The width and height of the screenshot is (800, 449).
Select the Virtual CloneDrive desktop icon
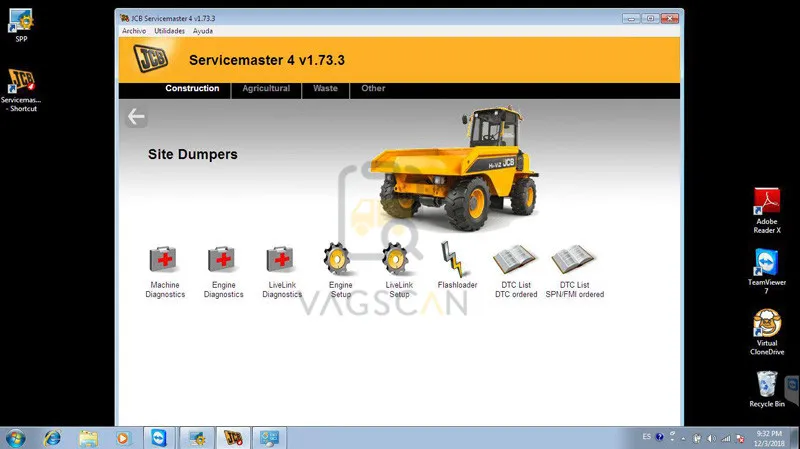[x=767, y=332]
